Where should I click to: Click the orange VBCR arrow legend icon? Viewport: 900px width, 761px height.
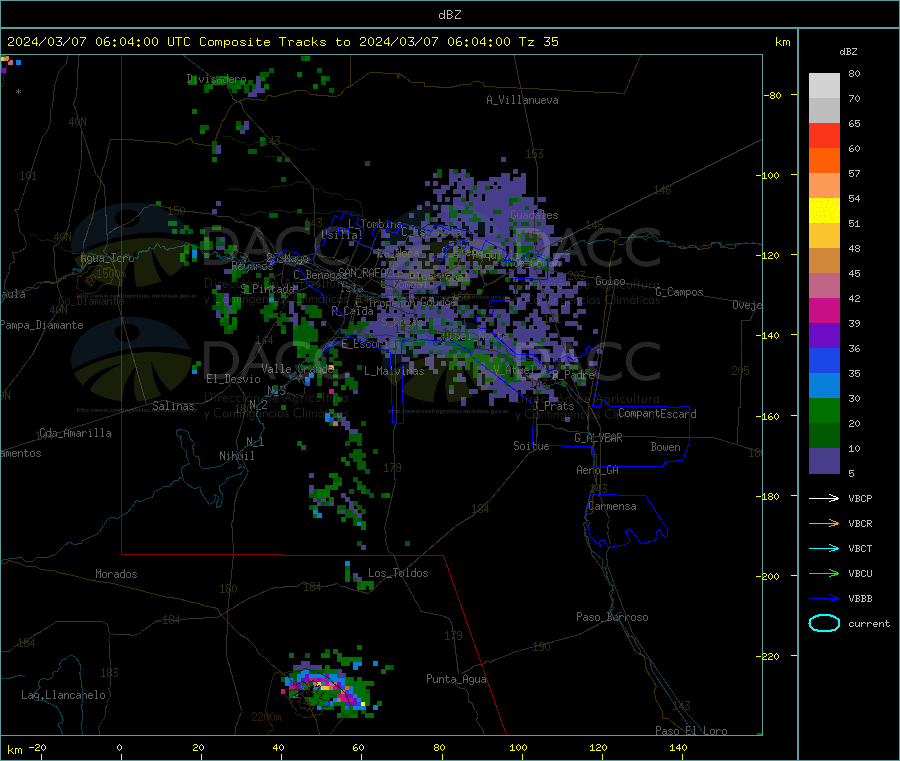point(824,523)
